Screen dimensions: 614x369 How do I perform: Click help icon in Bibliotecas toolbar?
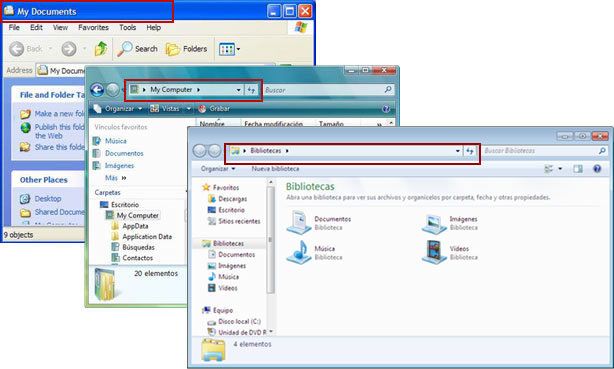[x=597, y=169]
